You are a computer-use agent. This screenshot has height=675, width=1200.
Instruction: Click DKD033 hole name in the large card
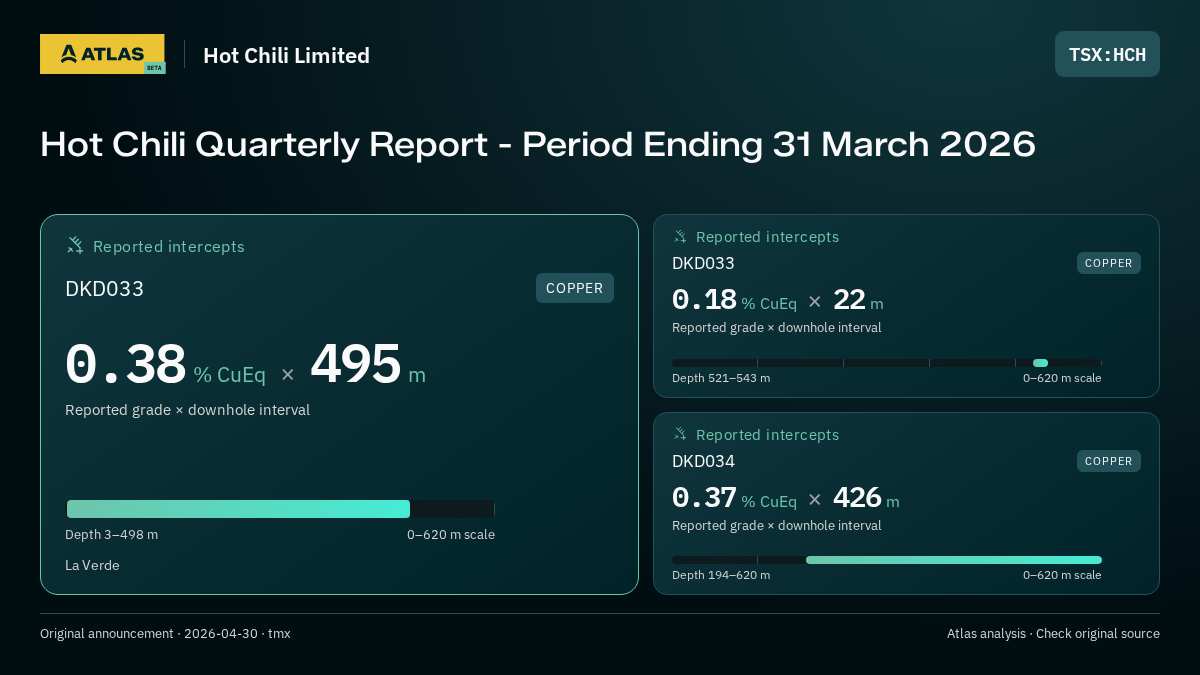pyautogui.click(x=104, y=289)
